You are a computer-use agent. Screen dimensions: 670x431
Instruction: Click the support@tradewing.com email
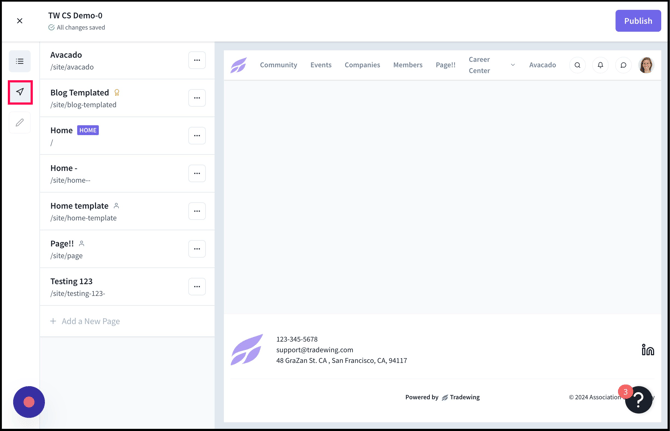click(314, 350)
